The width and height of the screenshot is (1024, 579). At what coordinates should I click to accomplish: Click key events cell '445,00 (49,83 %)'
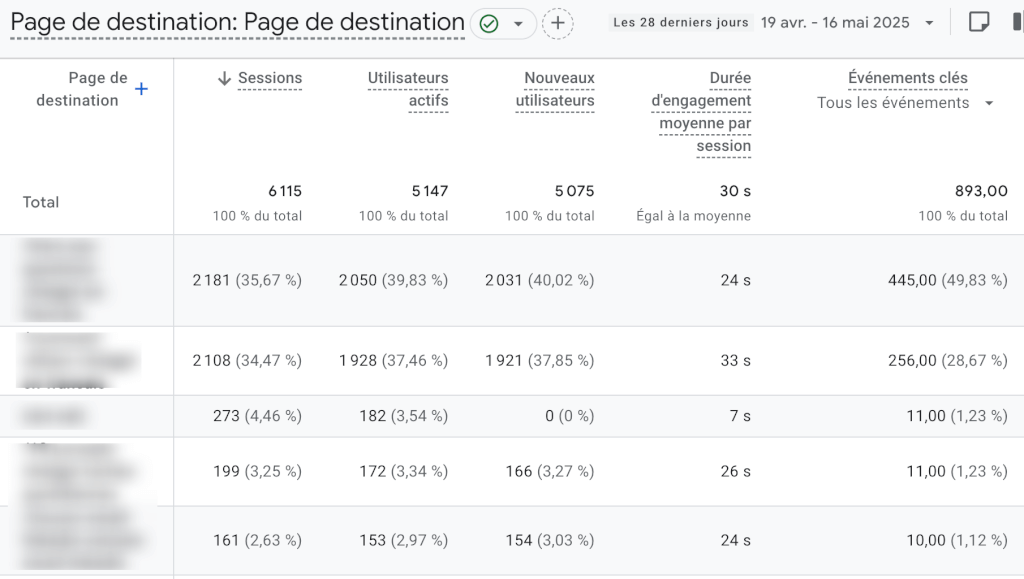point(948,281)
